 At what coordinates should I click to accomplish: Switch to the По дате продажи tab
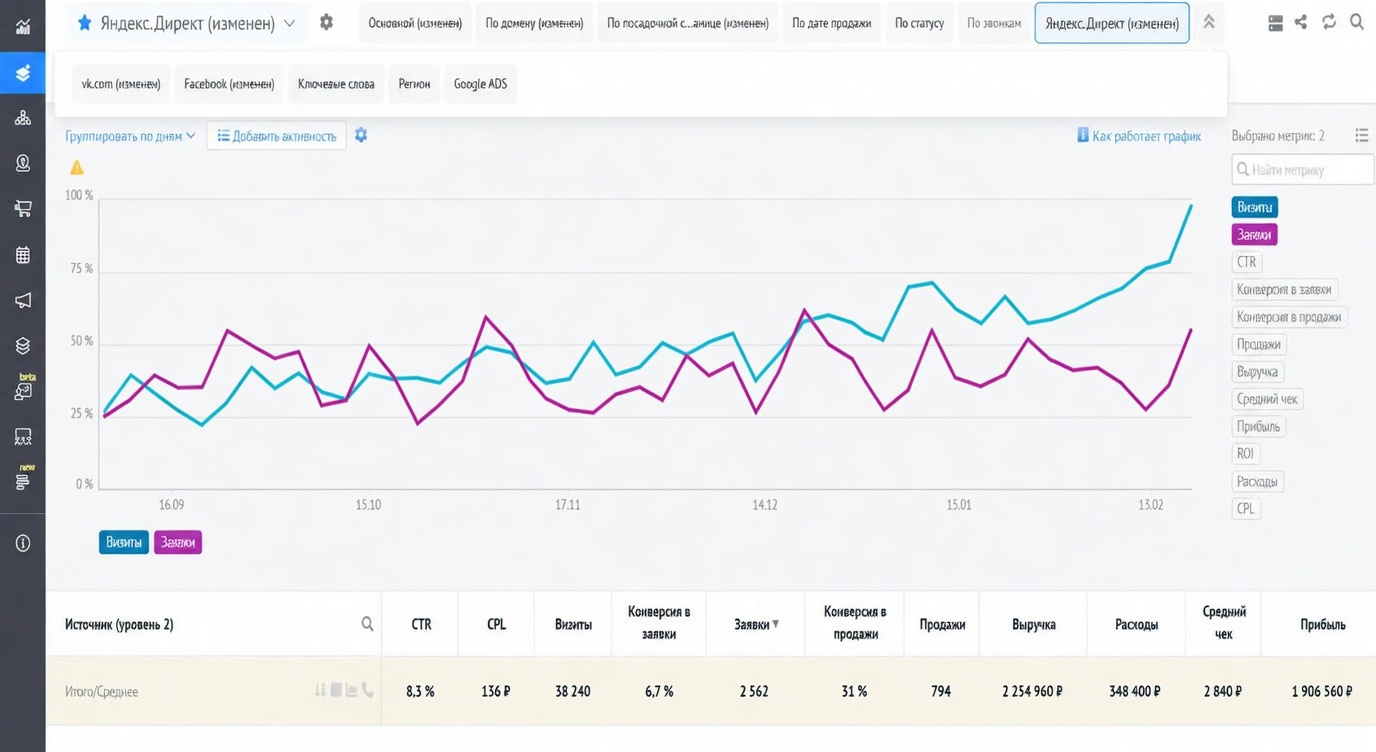click(831, 23)
